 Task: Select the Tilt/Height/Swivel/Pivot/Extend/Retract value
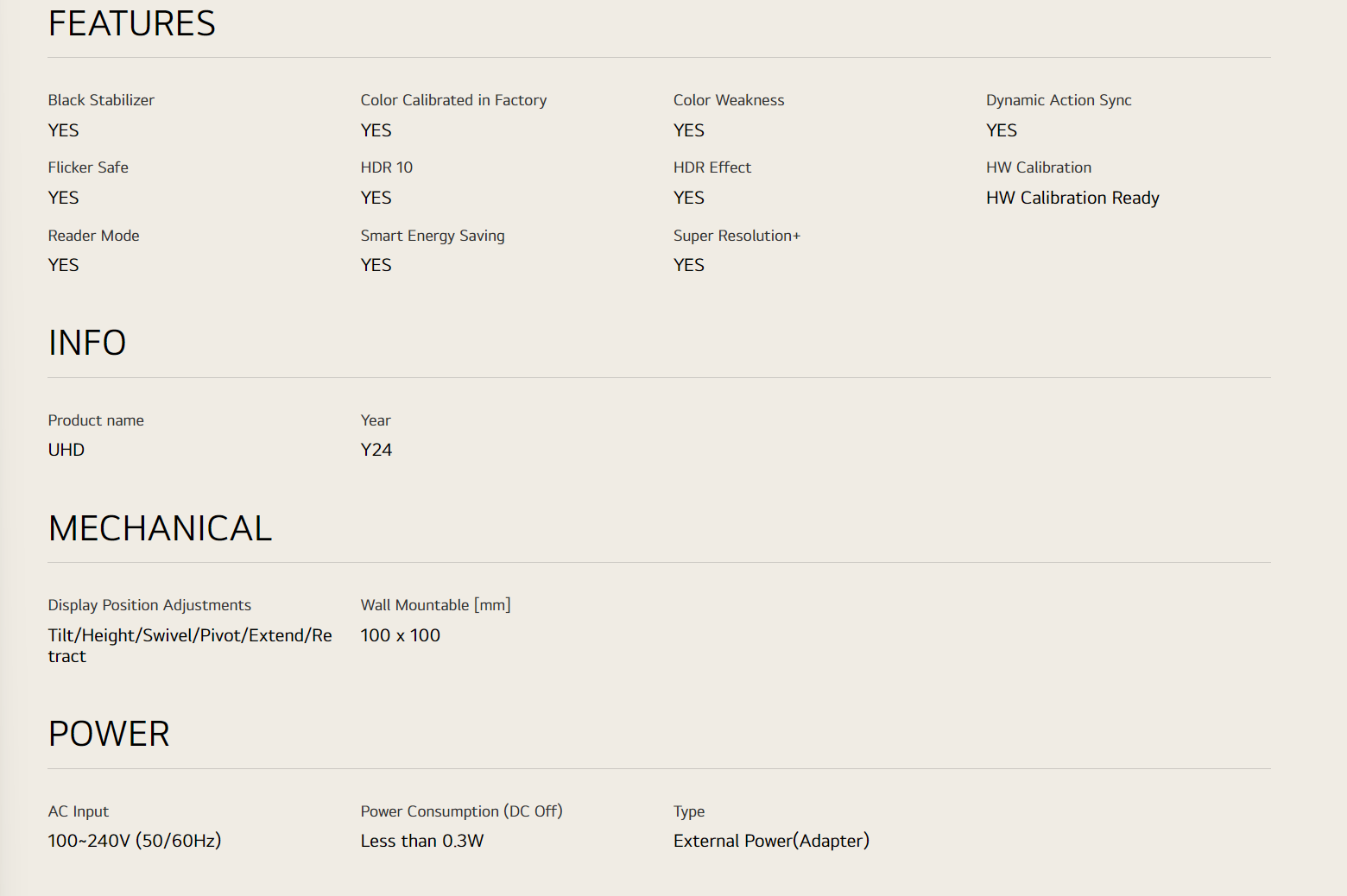tap(190, 646)
